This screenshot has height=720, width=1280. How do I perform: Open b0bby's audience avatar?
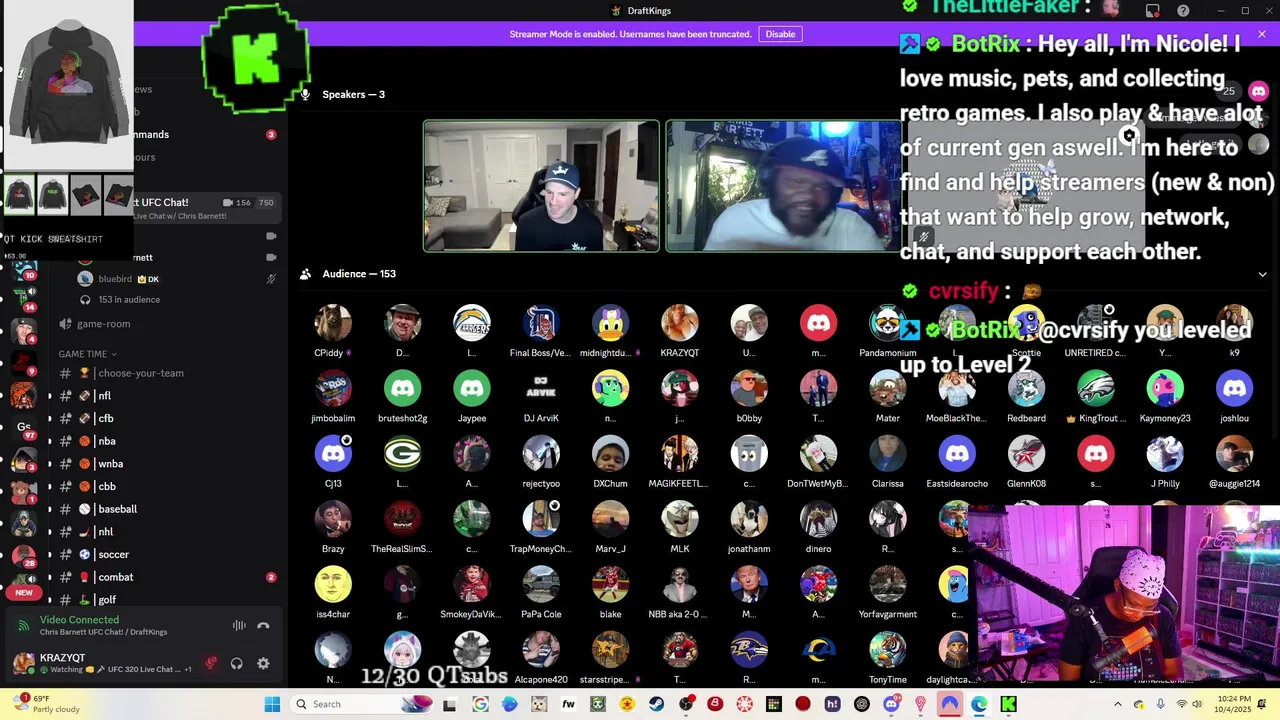(749, 388)
